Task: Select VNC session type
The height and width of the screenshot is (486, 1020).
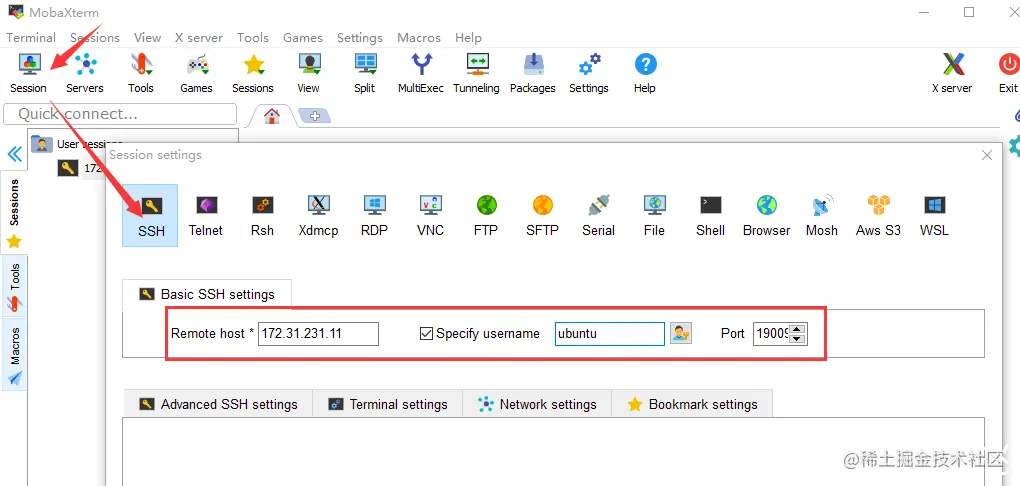Action: pyautogui.click(x=431, y=216)
